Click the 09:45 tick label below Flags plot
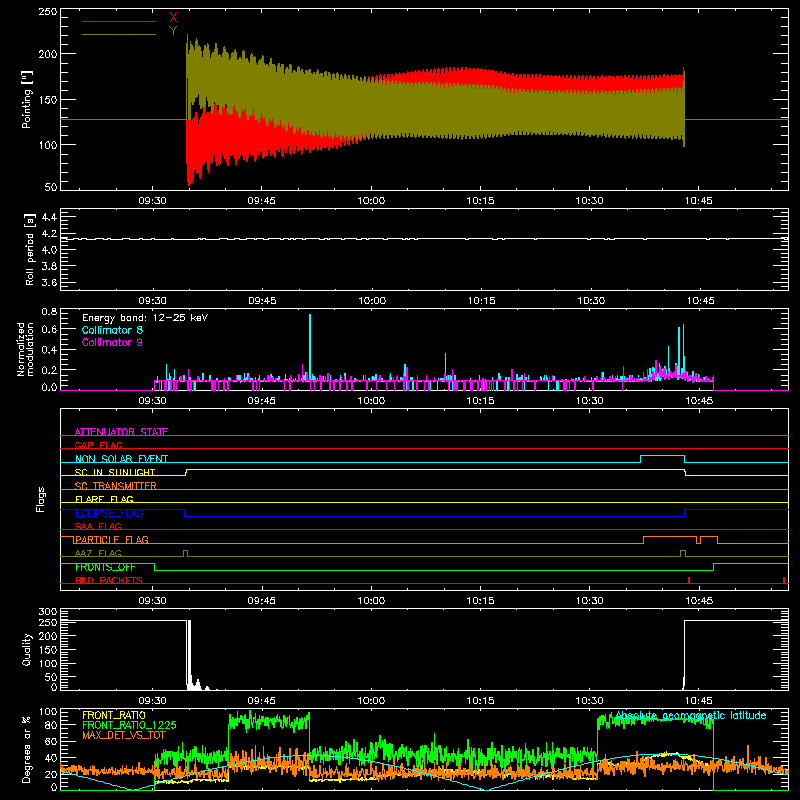This screenshot has width=800, height=800. pos(262,601)
